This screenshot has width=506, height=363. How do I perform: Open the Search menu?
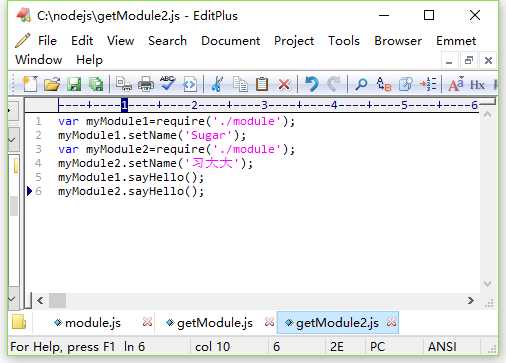click(167, 41)
